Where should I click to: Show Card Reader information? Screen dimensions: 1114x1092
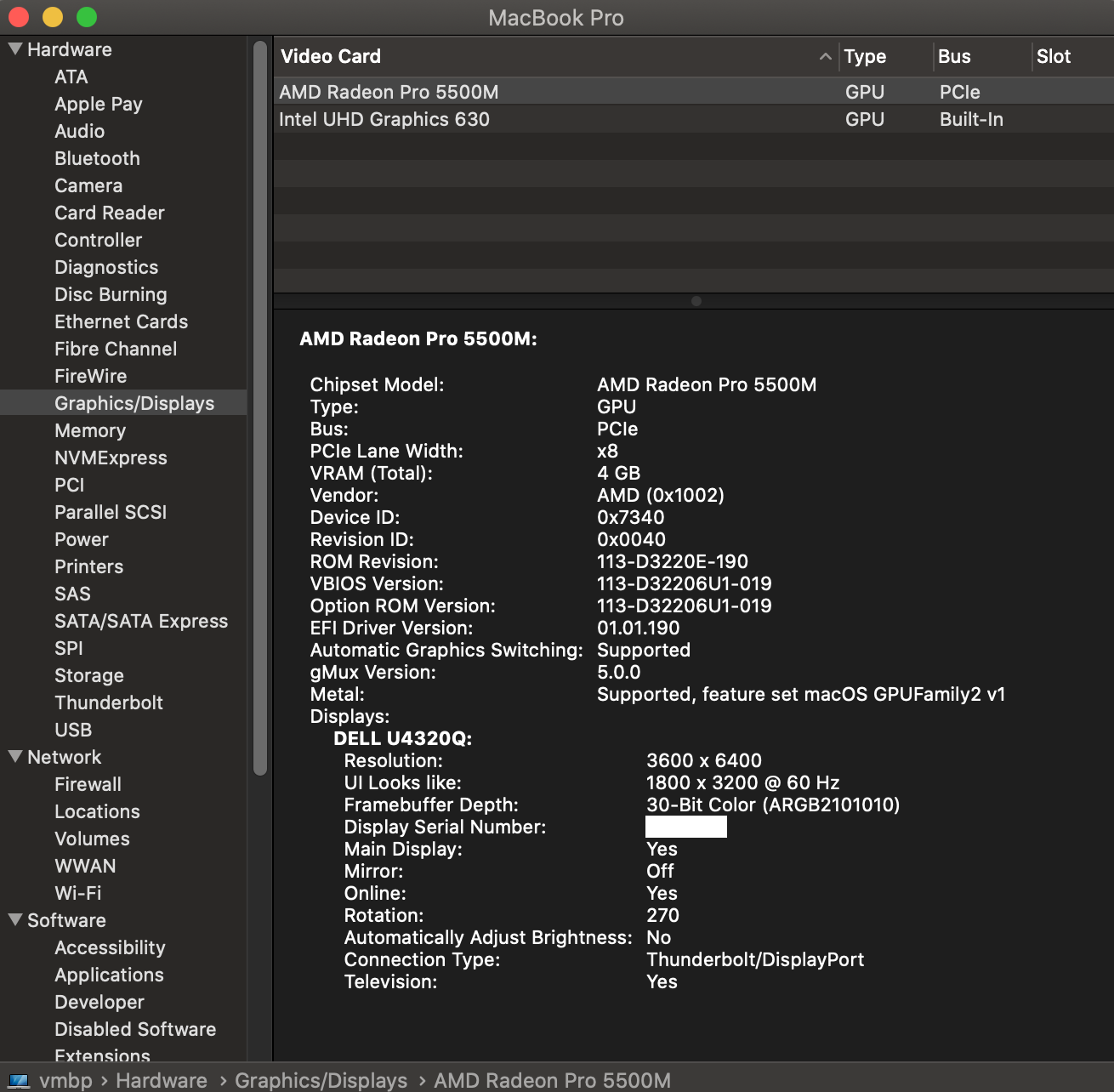[x=110, y=213]
